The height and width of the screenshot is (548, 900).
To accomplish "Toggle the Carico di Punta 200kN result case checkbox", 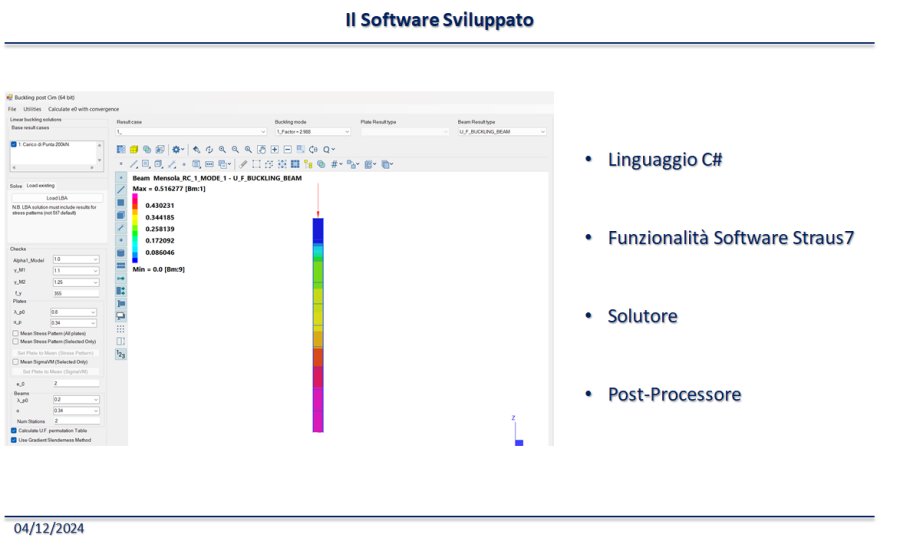I will pos(14,144).
